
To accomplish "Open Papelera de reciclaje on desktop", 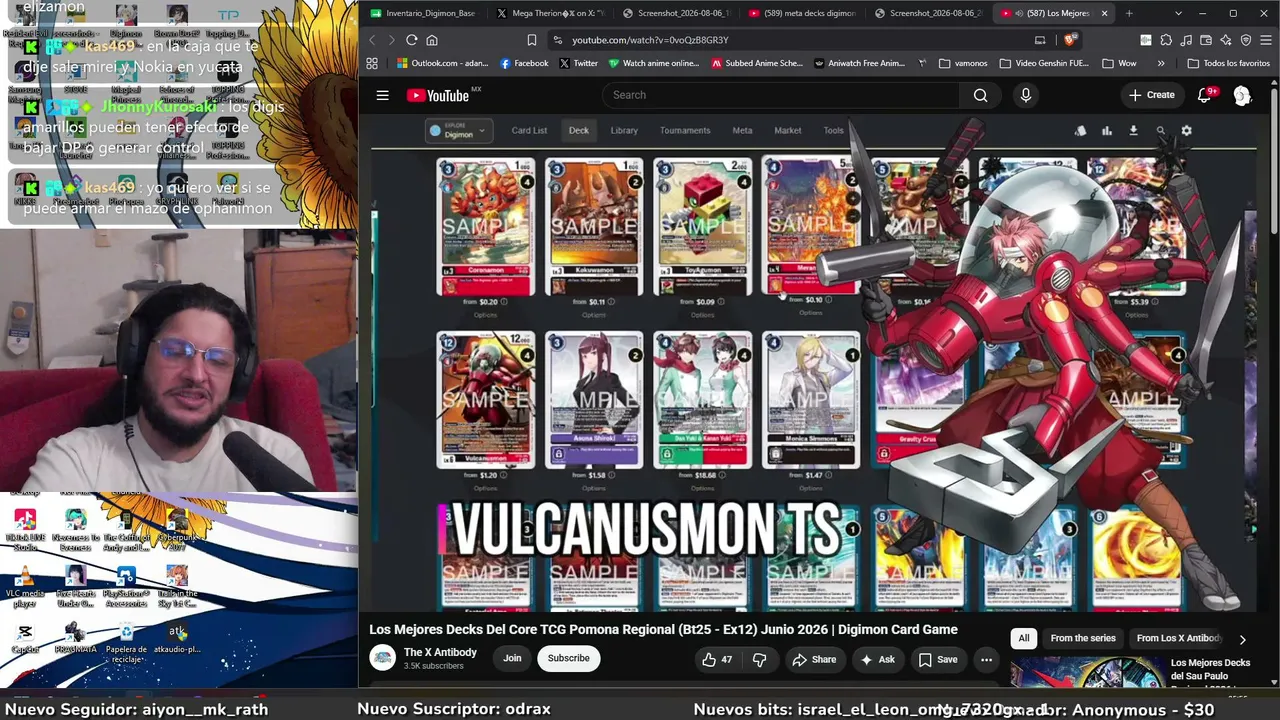I will coord(126,643).
